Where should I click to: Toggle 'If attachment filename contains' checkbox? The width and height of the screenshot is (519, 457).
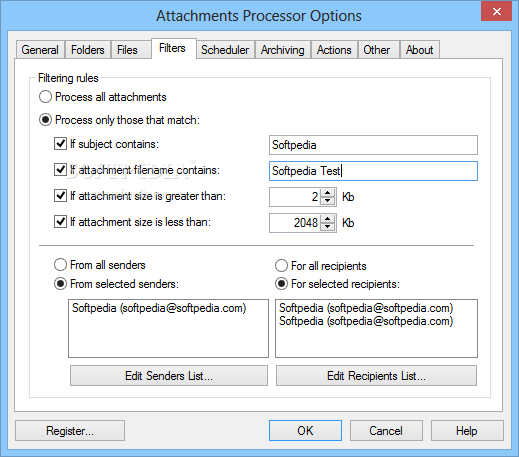tap(60, 170)
